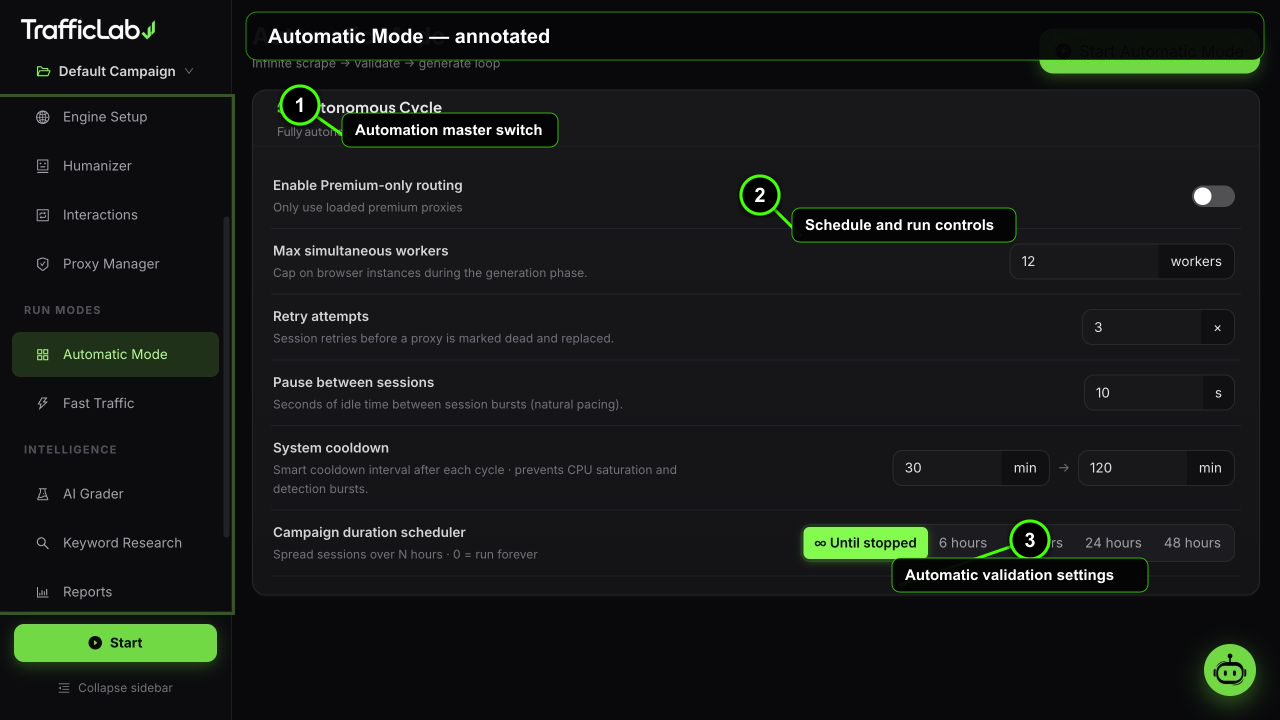Collapse the sidebar
Viewport: 1280px width, 720px height.
click(x=115, y=688)
